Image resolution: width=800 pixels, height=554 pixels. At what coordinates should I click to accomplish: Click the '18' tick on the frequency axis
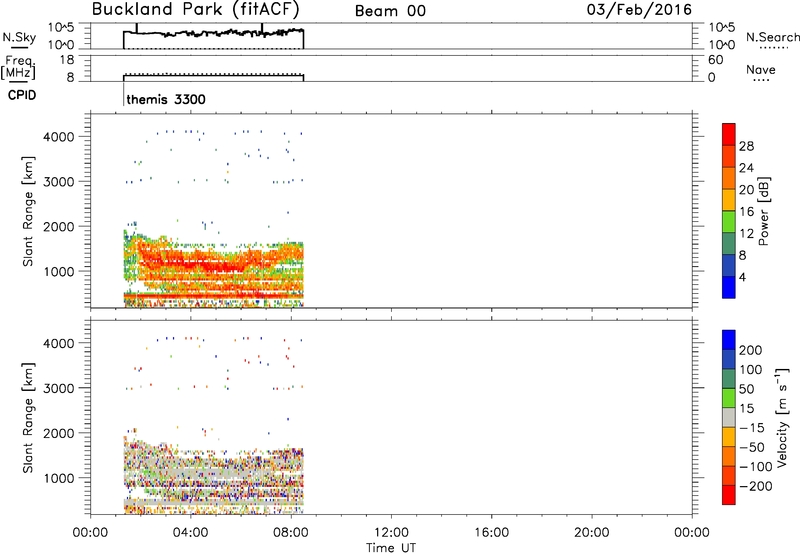(68, 60)
